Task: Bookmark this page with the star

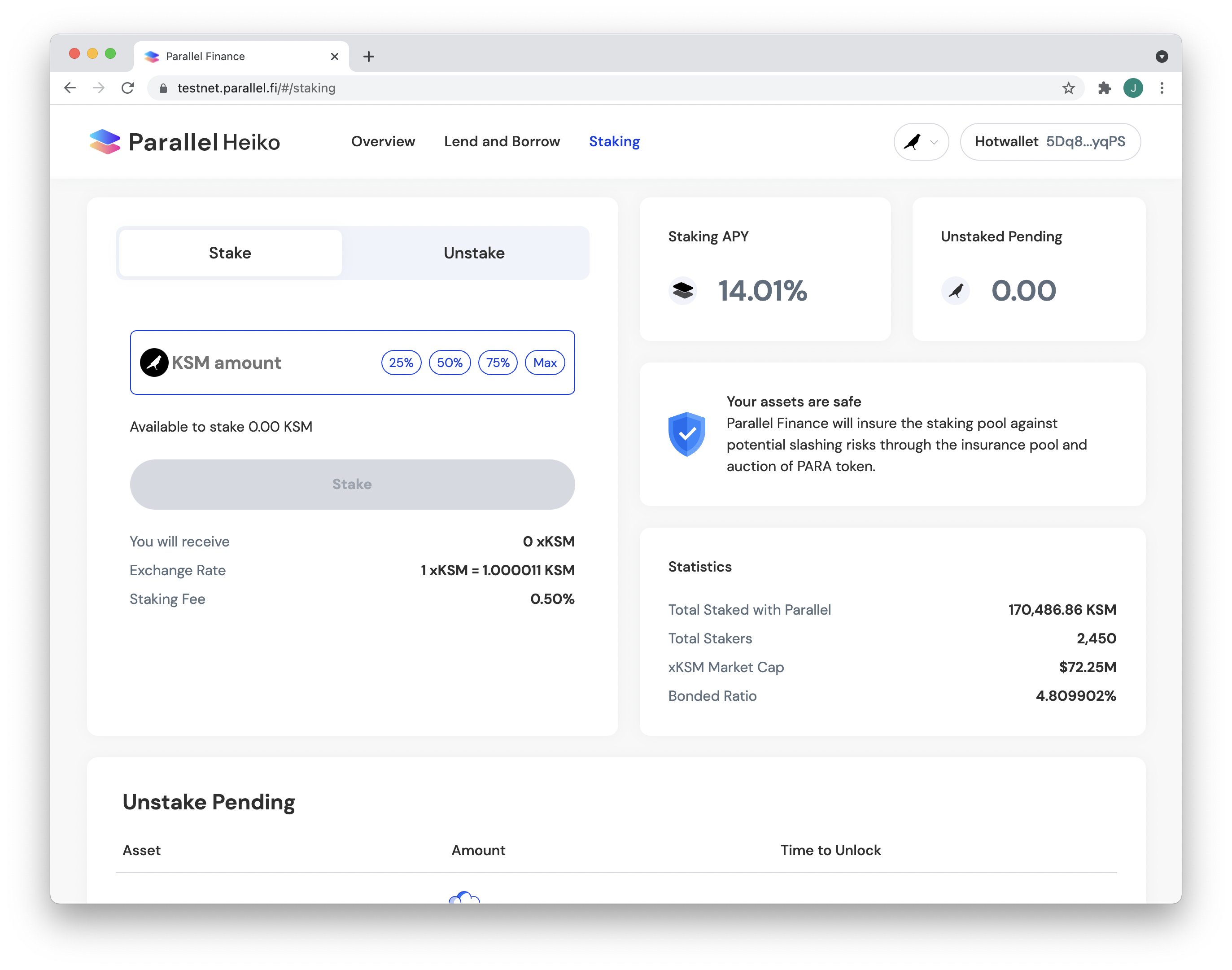Action: [1069, 88]
